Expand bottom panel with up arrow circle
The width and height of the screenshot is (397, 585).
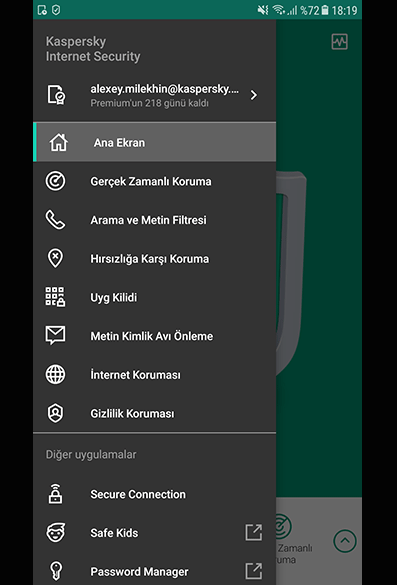click(345, 541)
